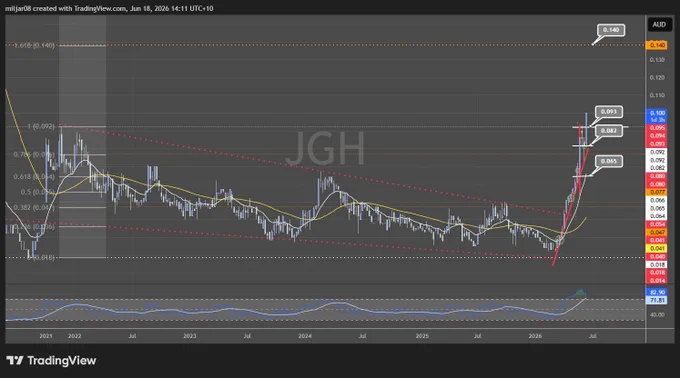Click the orange 0.077 price scale label
Viewport: 680px width, 378px height.
[x=657, y=192]
